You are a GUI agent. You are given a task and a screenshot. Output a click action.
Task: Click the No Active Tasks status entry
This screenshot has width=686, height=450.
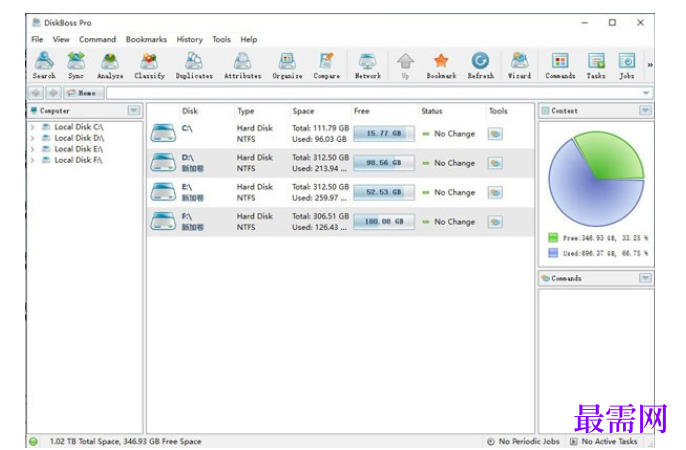click(603, 441)
